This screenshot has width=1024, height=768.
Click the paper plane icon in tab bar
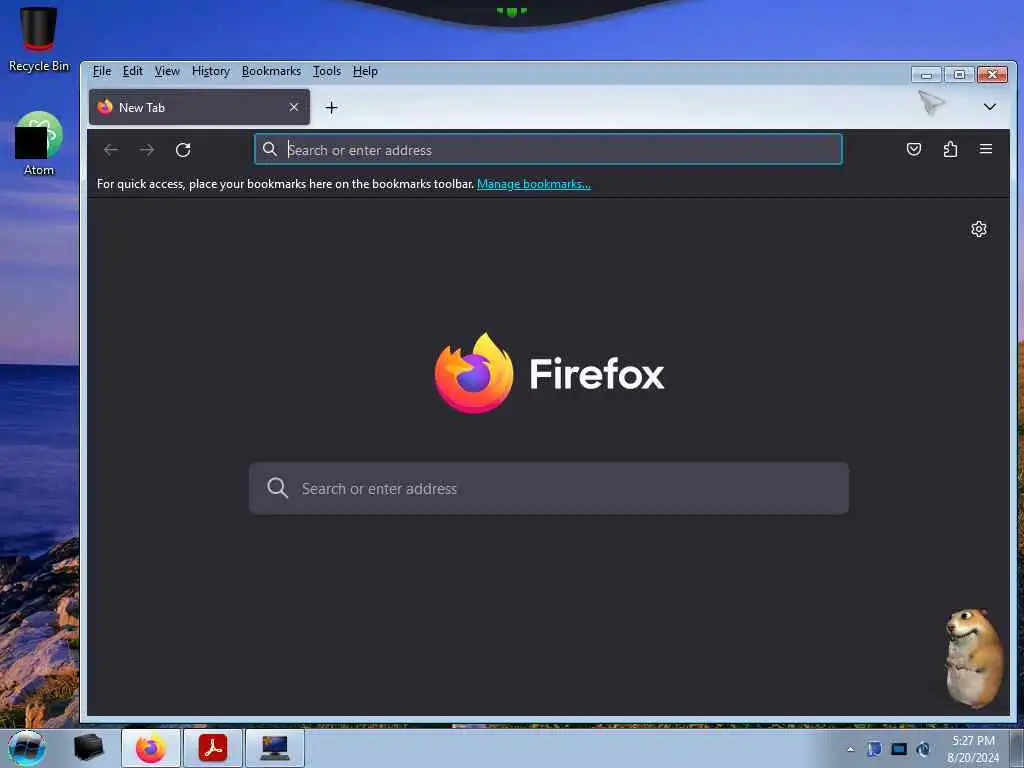coord(931,103)
